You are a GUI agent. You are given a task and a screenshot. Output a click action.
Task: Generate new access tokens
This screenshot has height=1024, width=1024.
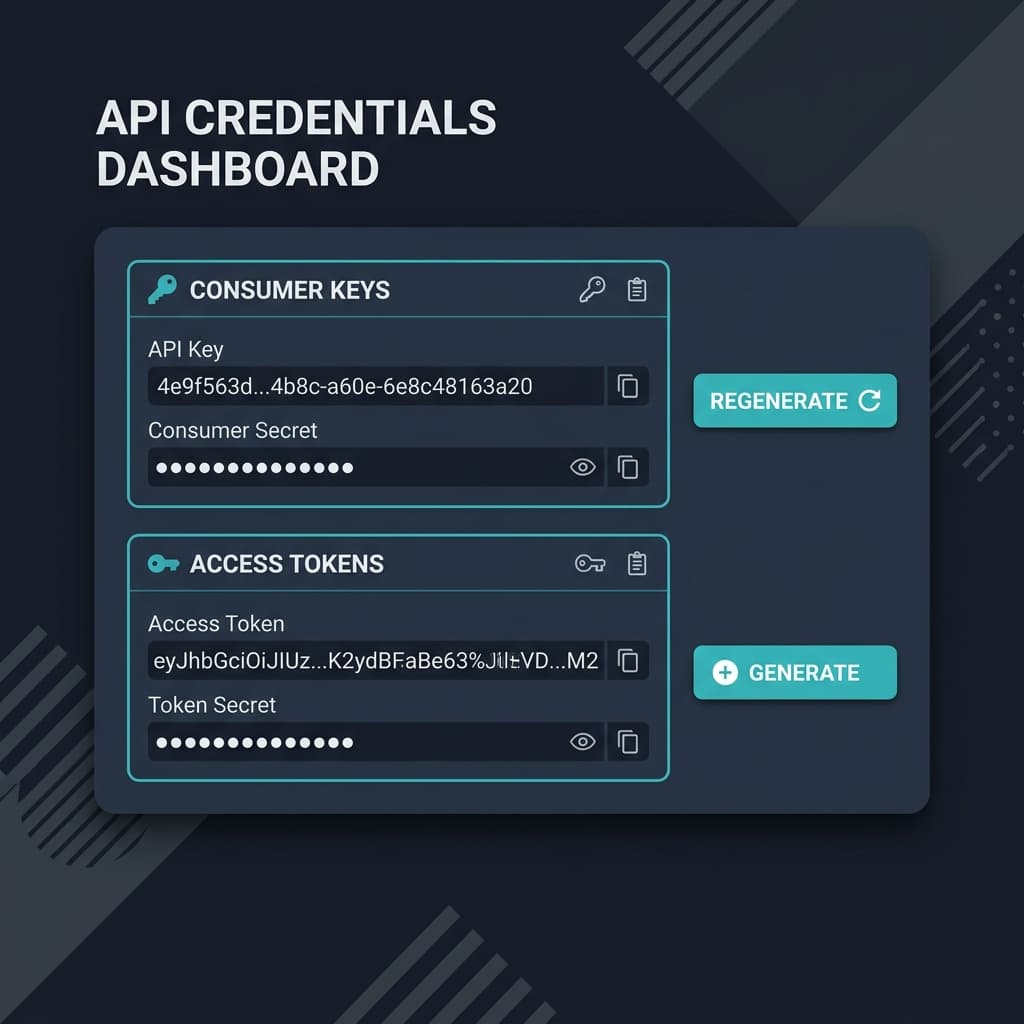(795, 672)
